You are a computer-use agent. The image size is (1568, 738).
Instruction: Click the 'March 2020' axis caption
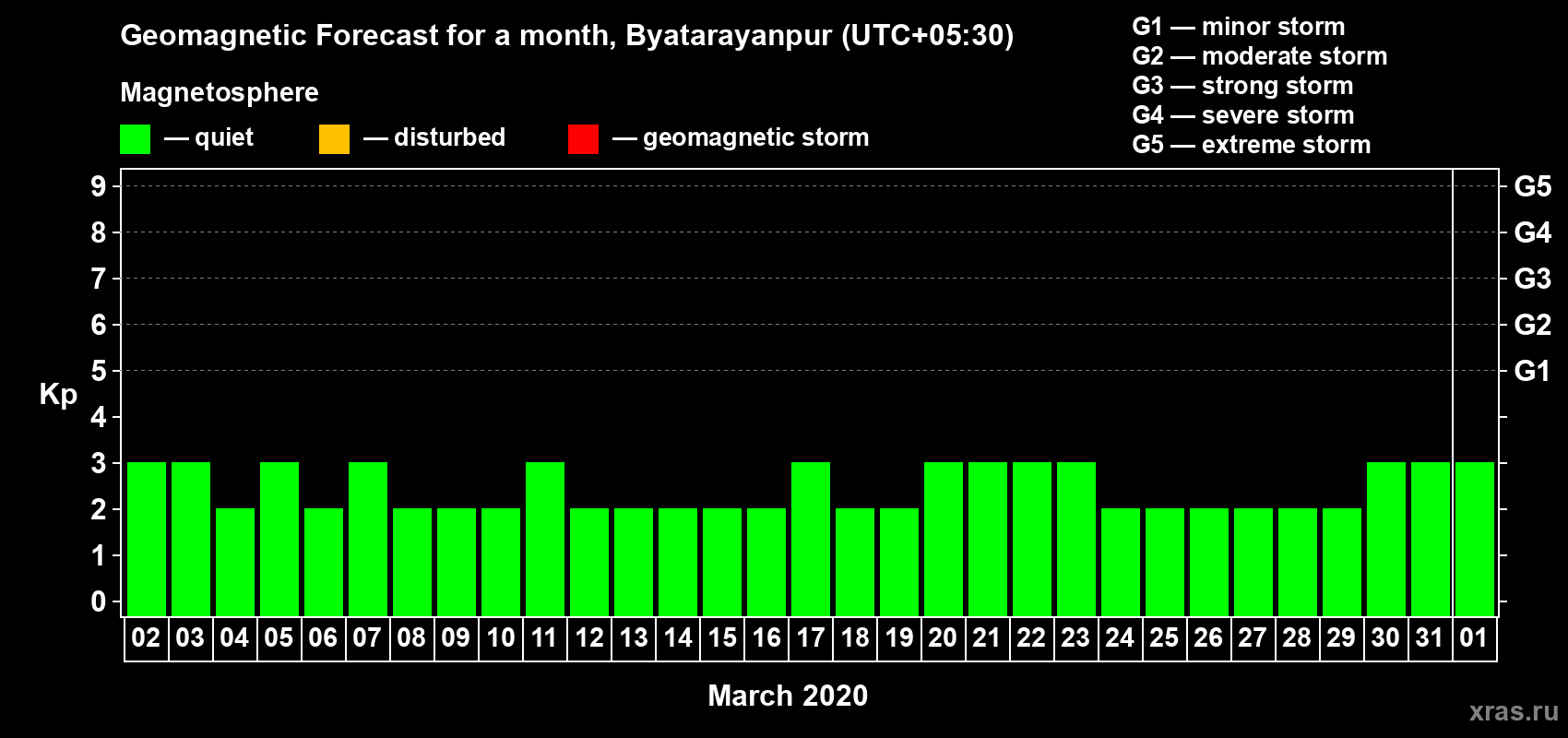point(788,696)
